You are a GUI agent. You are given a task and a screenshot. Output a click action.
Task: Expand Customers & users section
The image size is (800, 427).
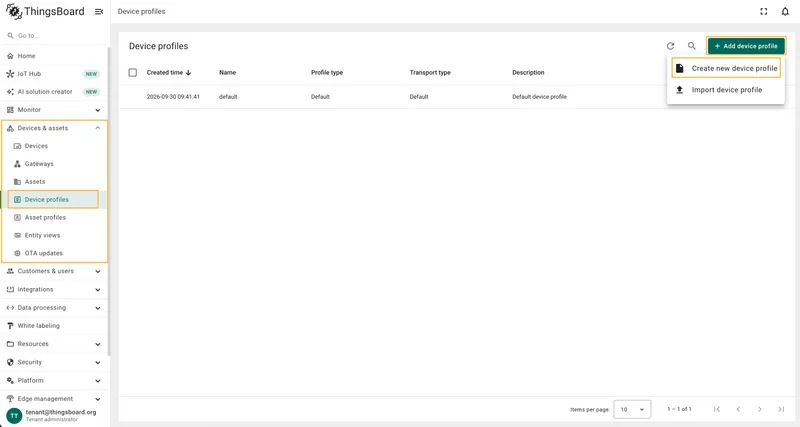click(x=55, y=271)
